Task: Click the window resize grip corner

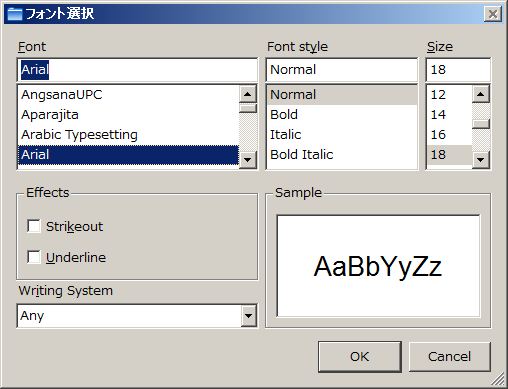Action: tap(499, 379)
